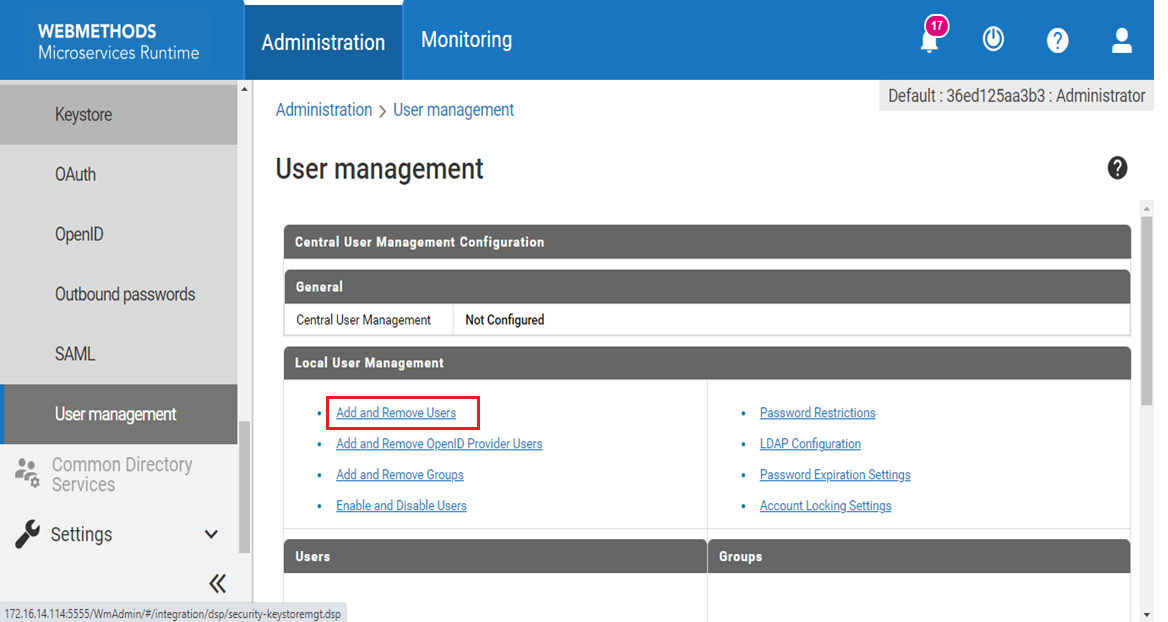Select Keystore in the sidebar

pos(83,115)
